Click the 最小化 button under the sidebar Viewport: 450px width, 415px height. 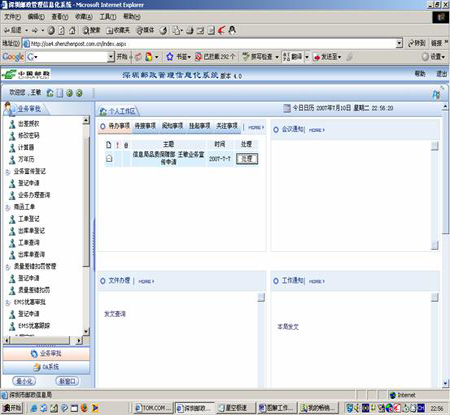tap(24, 381)
